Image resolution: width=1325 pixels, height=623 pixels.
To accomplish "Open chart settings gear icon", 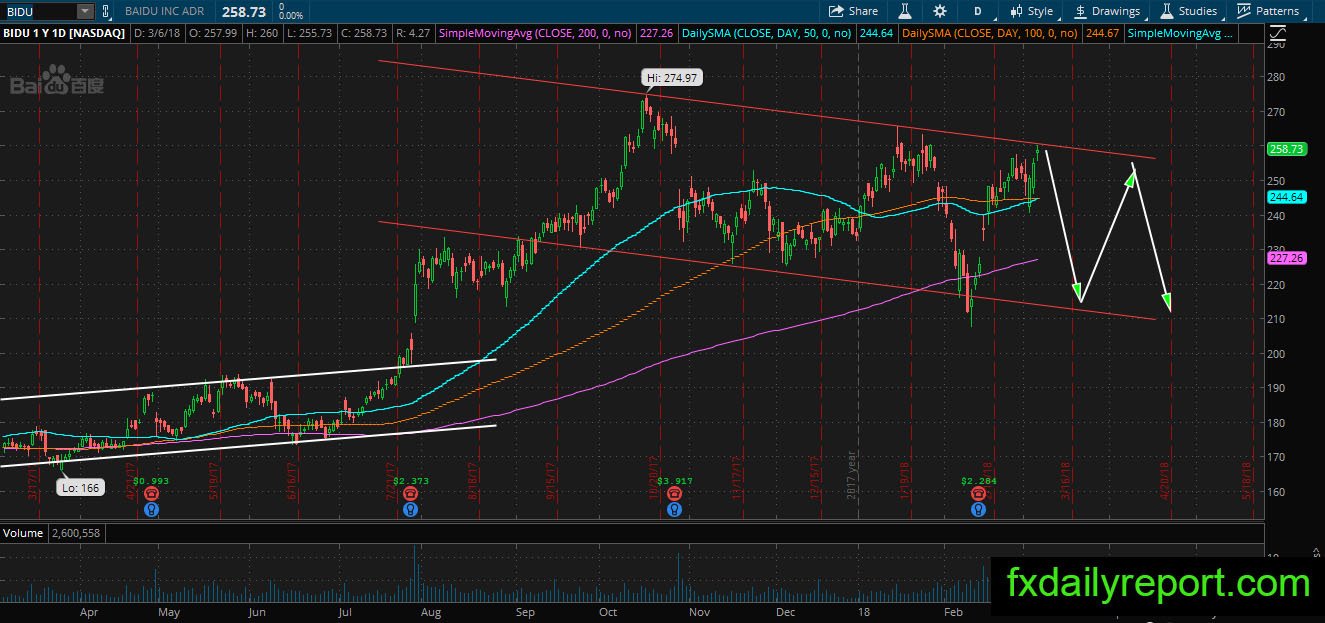I will 939,11.
